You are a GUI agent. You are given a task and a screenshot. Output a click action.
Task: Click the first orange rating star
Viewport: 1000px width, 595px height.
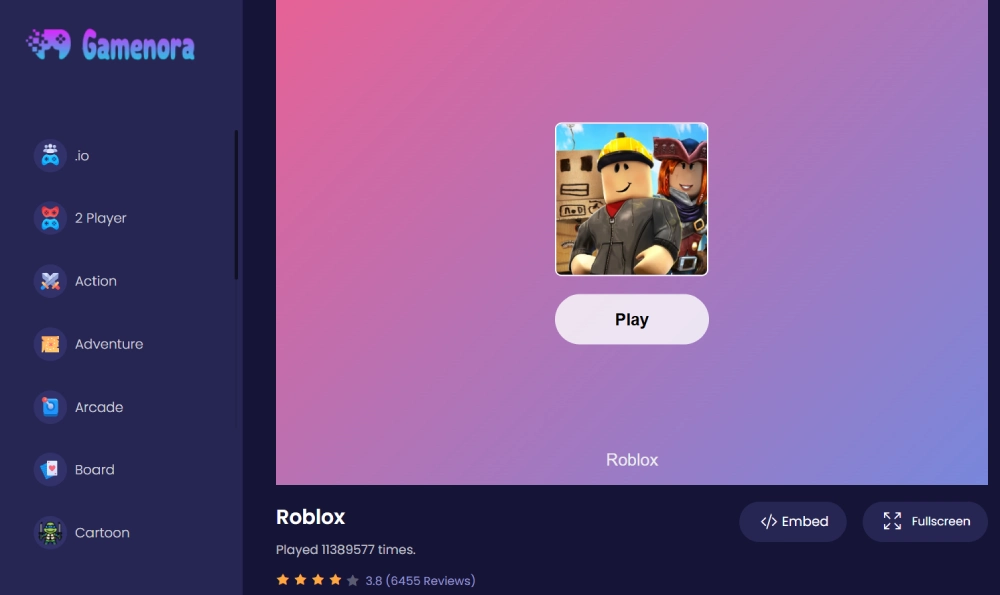click(x=283, y=580)
